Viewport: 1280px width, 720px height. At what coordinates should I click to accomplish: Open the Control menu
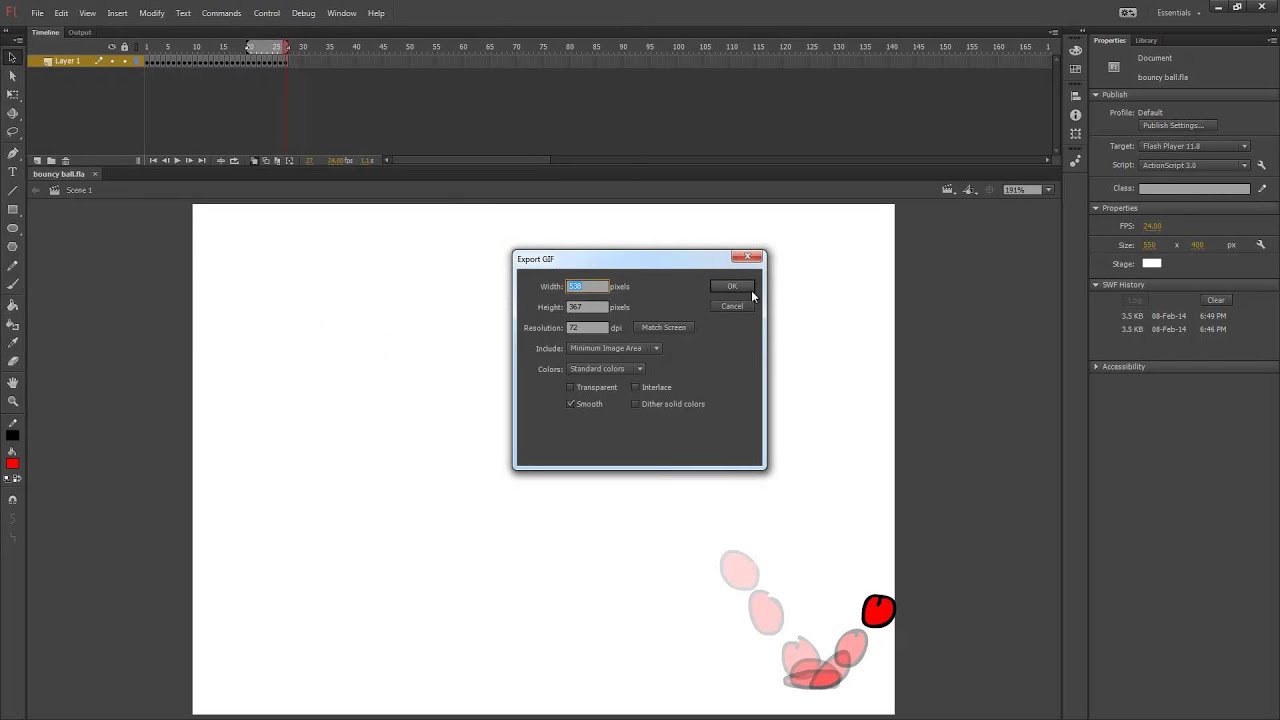pos(267,13)
